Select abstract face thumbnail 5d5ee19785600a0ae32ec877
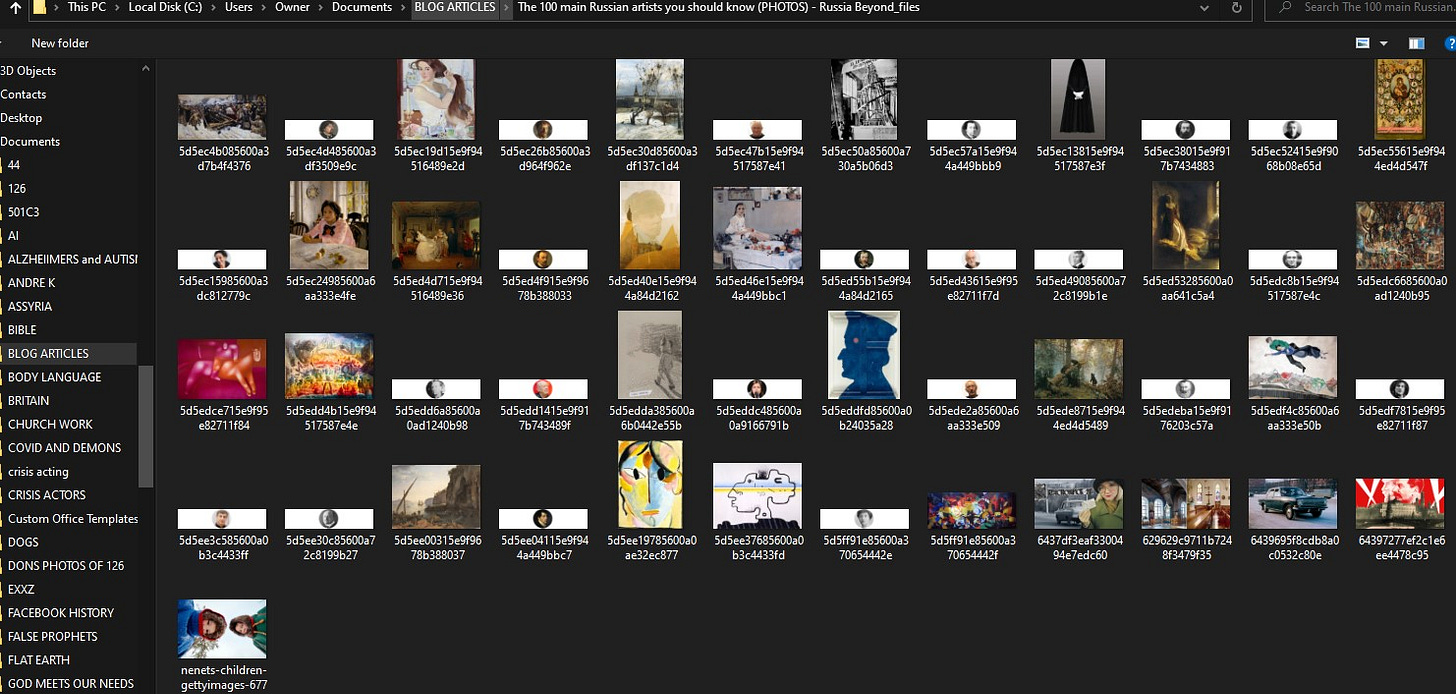1456x694 pixels. click(x=650, y=485)
